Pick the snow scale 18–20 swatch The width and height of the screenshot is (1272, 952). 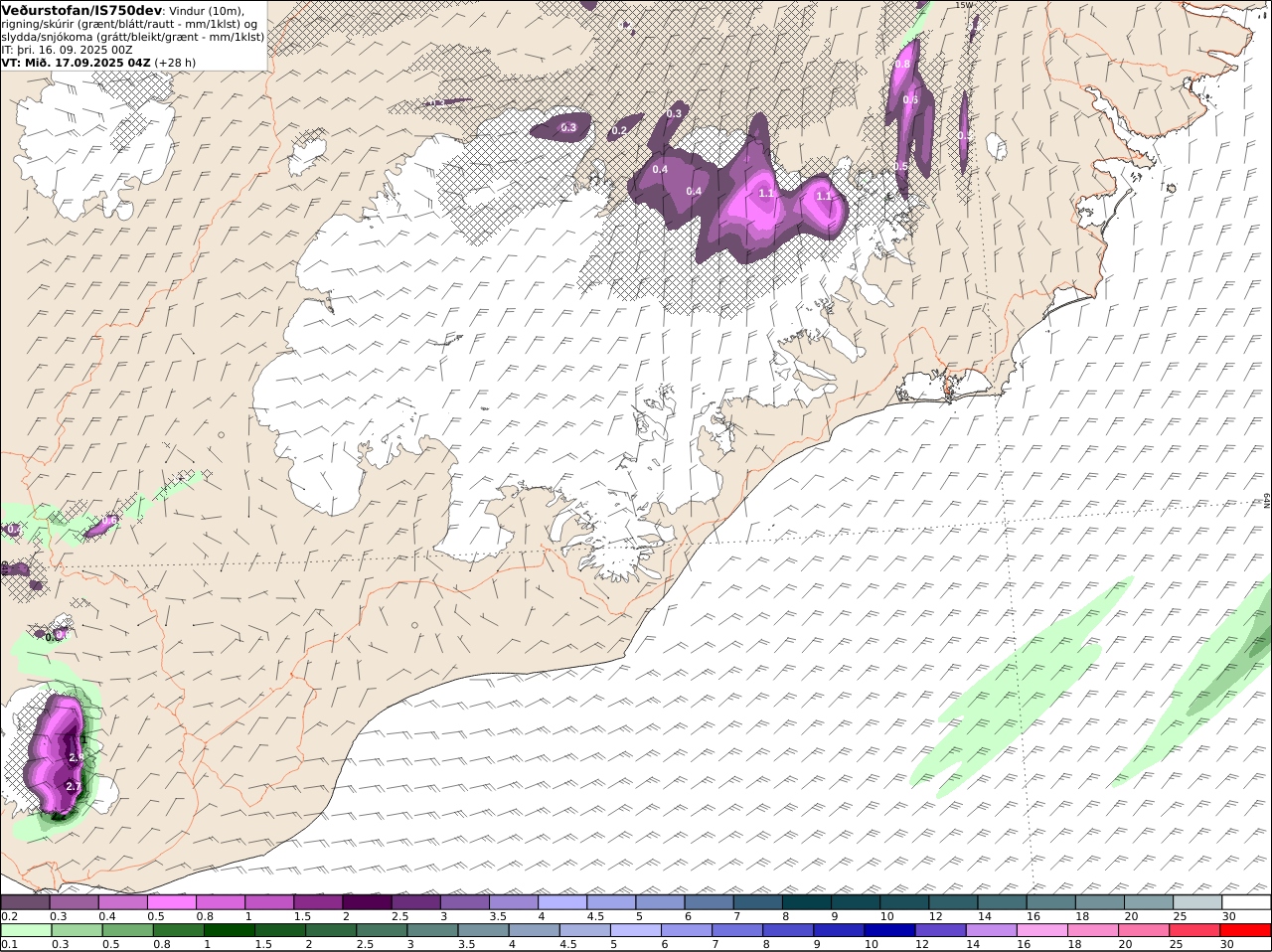pos(1100,901)
